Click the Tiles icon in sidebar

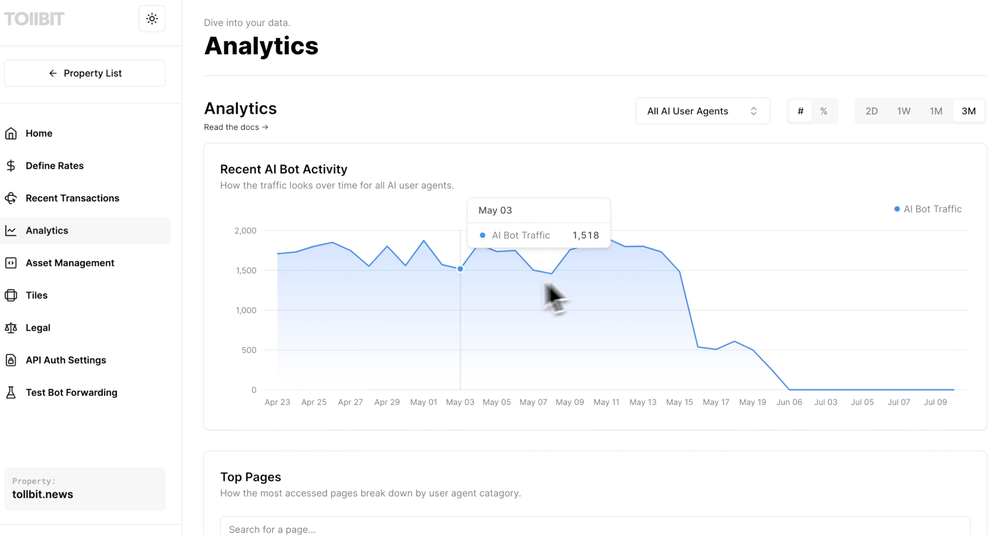11,295
